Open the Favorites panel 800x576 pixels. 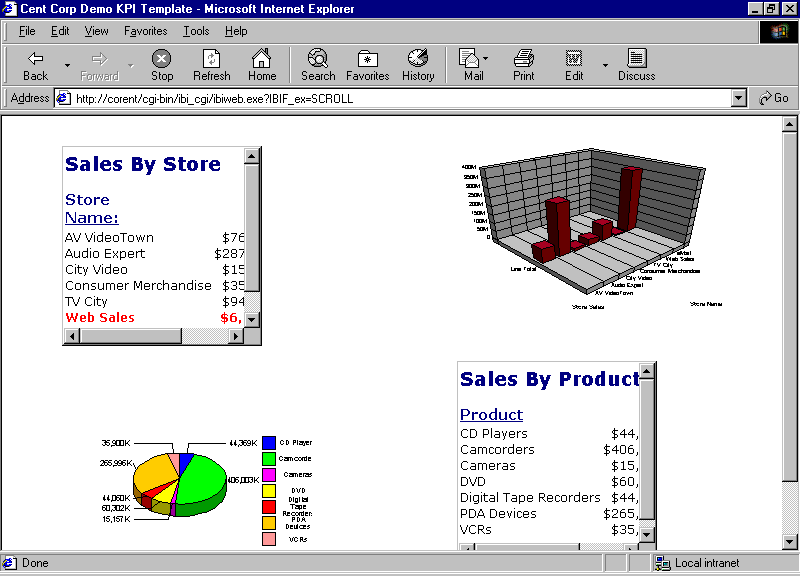[x=367, y=63]
